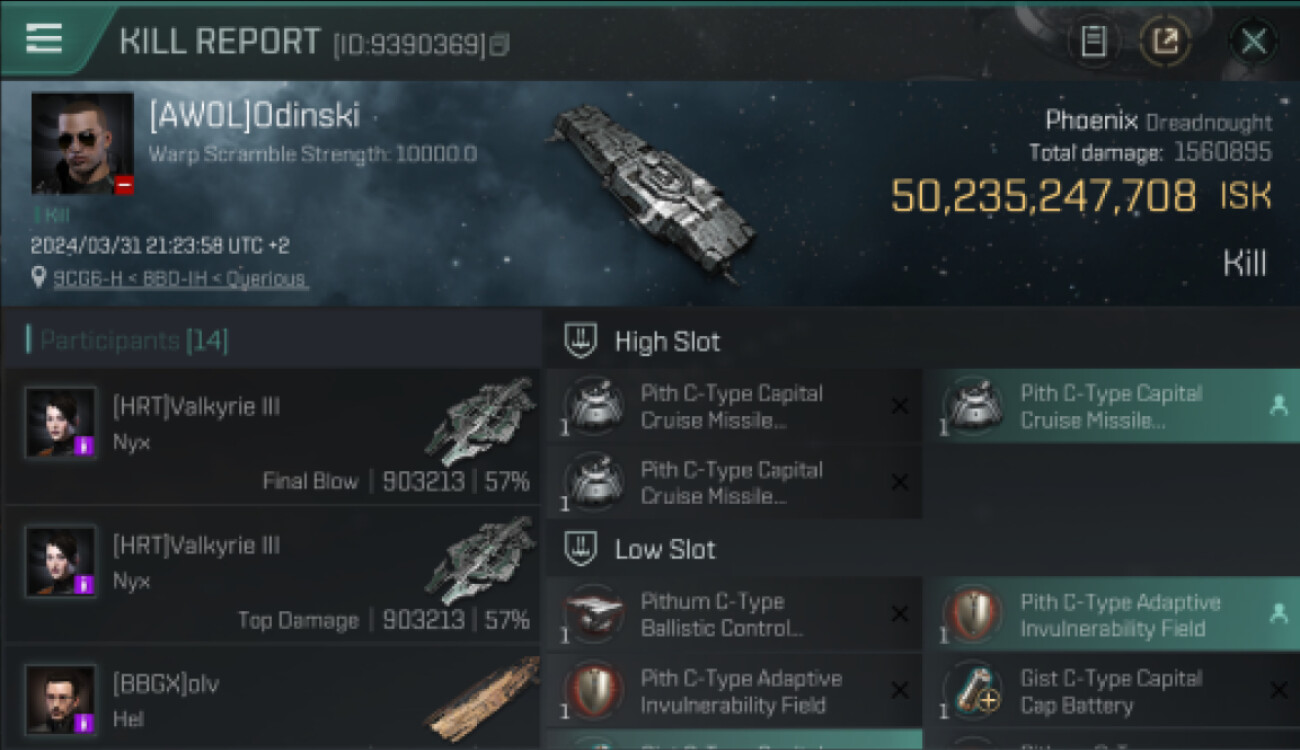The width and height of the screenshot is (1300, 750).
Task: Click the share export icon
Action: [x=1166, y=42]
